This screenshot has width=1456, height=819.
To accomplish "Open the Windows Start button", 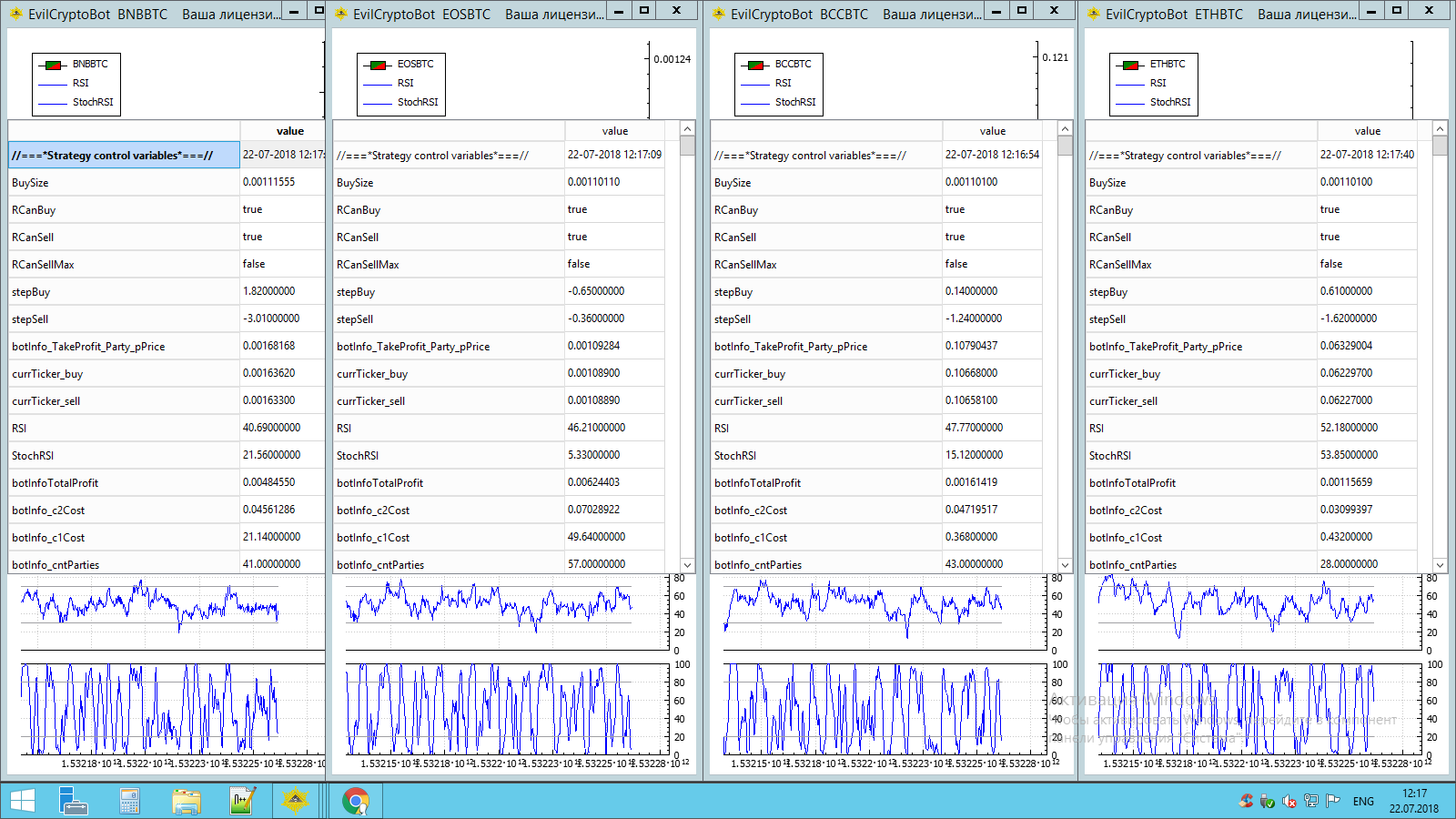I will pos(22,801).
